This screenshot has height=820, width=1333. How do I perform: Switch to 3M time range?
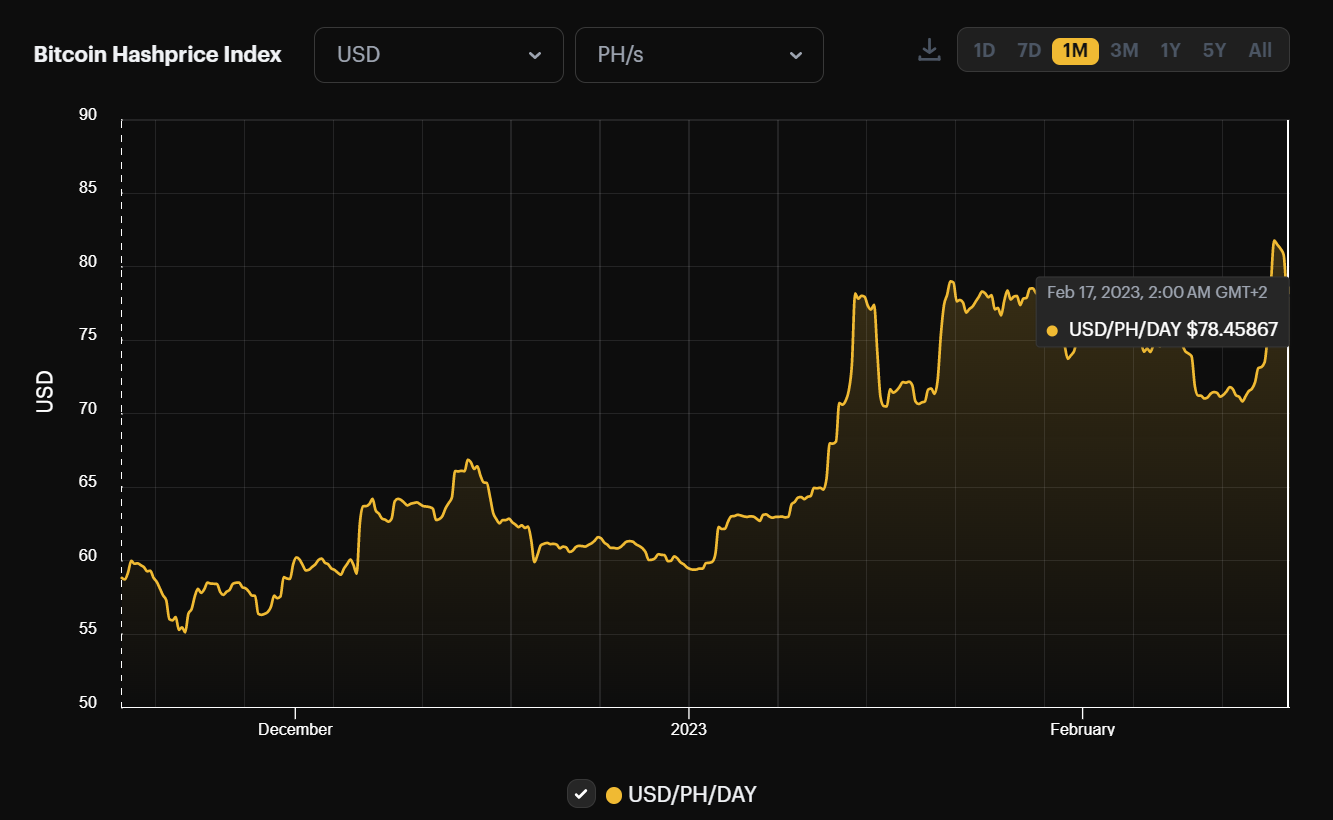pos(1124,50)
